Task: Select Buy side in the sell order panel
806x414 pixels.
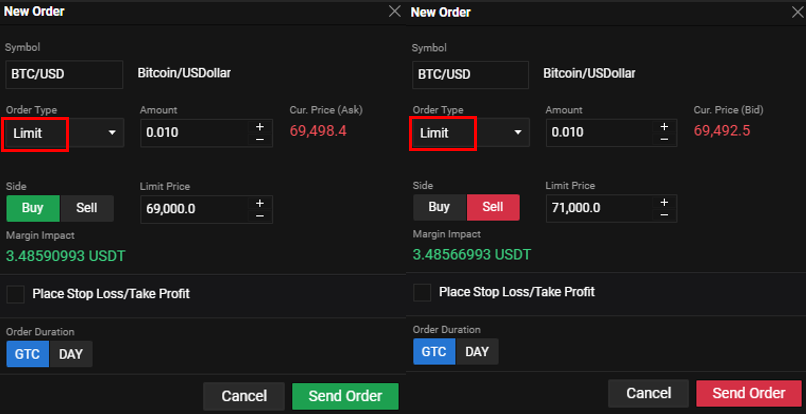Action: pos(439,207)
